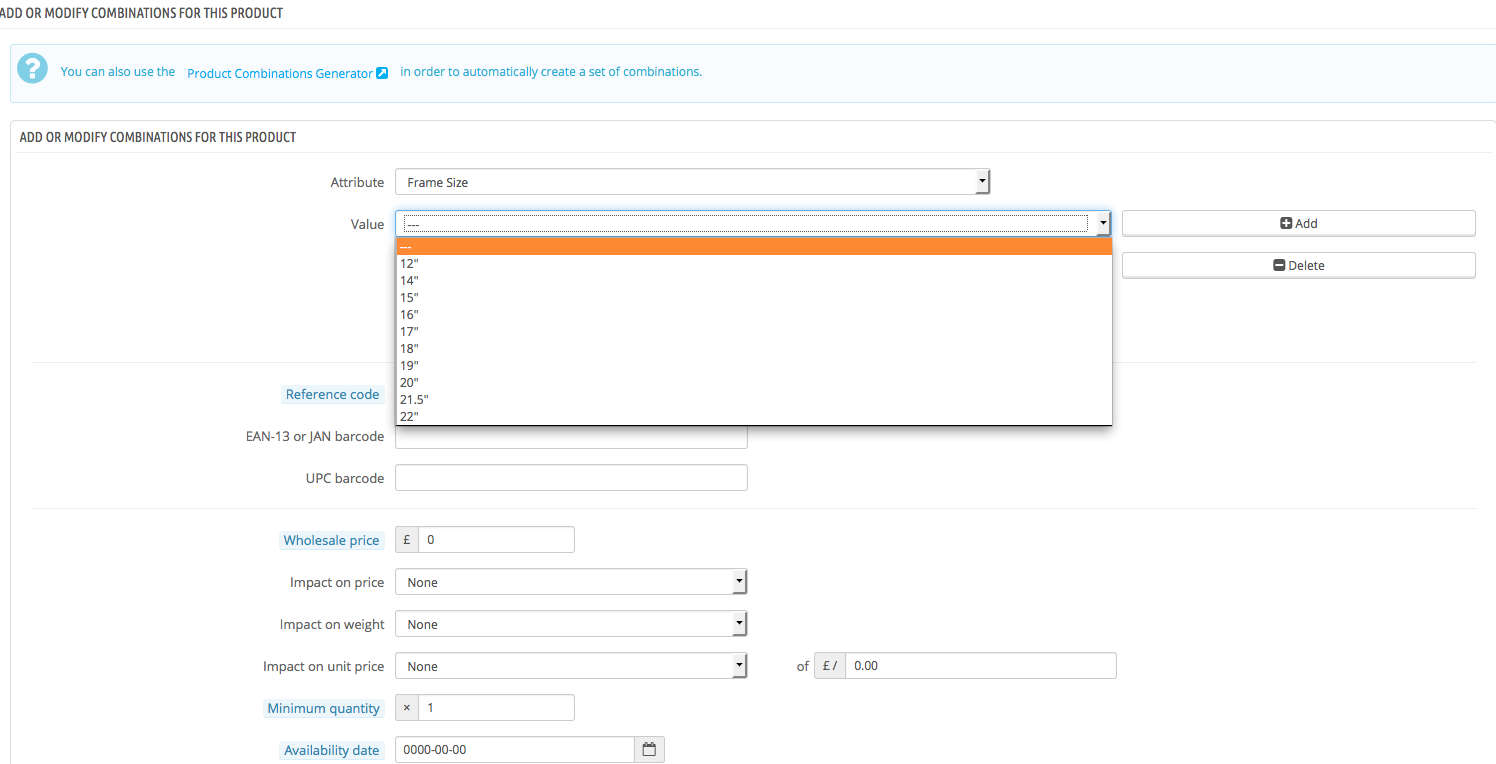
Task: Choose 21.5" from the Value list
Action: pyautogui.click(x=754, y=400)
